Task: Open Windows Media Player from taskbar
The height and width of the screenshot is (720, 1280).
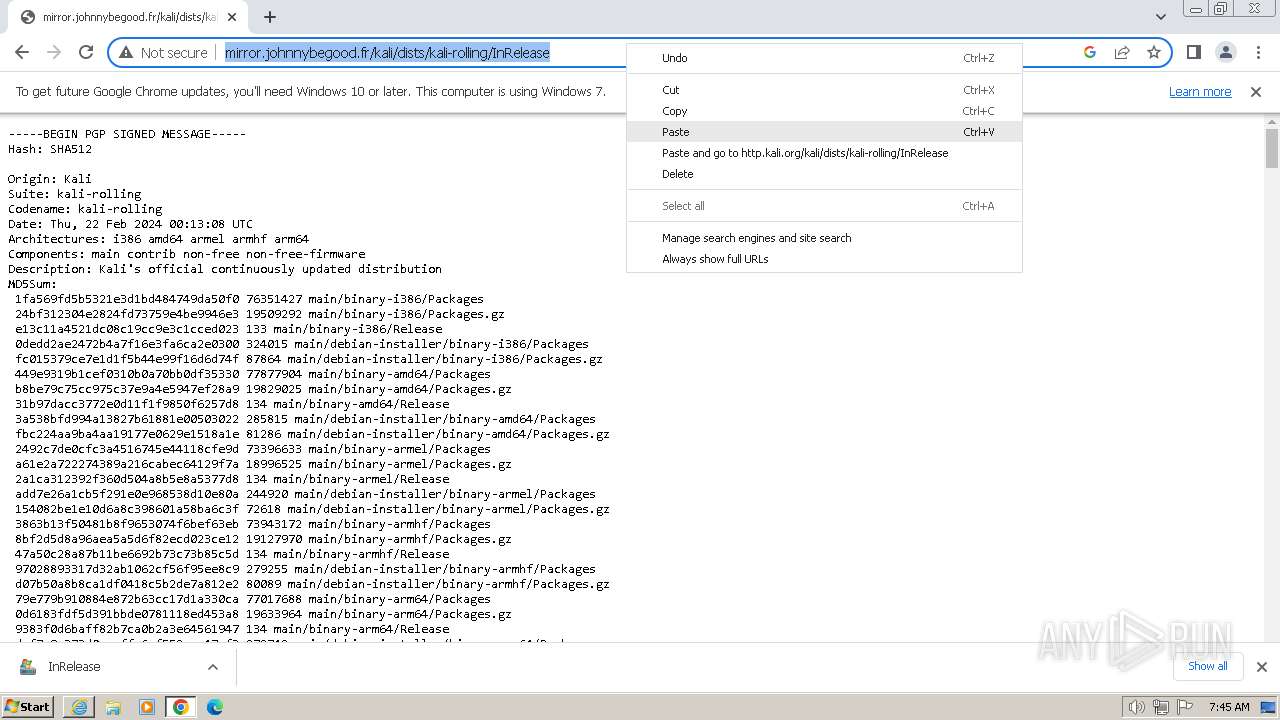Action: click(x=147, y=707)
